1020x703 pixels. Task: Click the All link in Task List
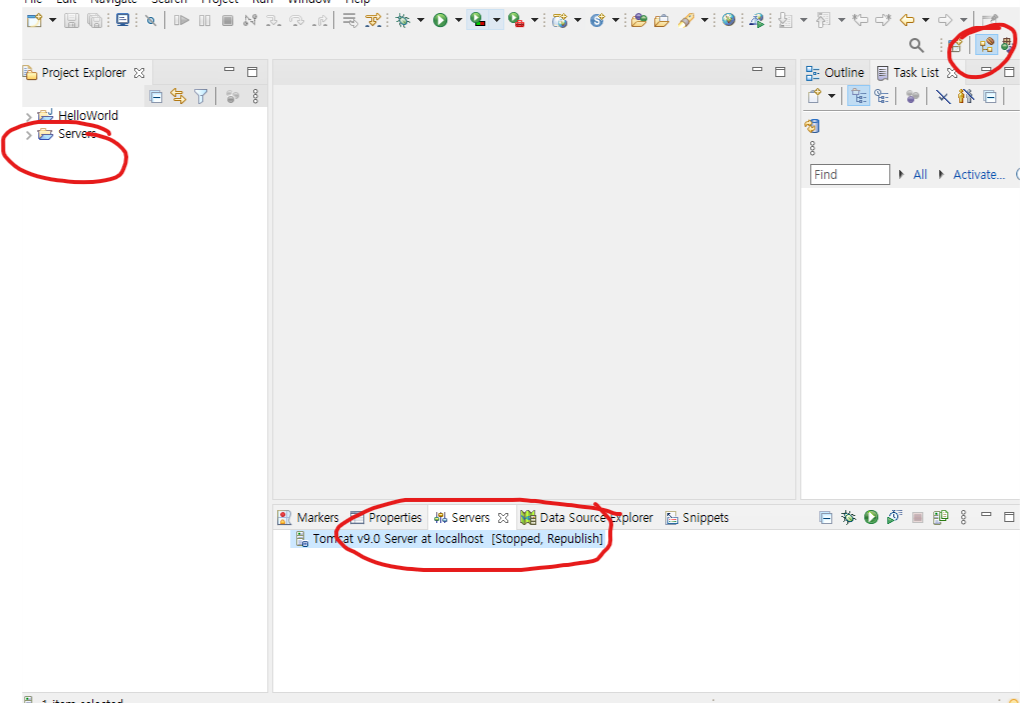pyautogui.click(x=920, y=174)
